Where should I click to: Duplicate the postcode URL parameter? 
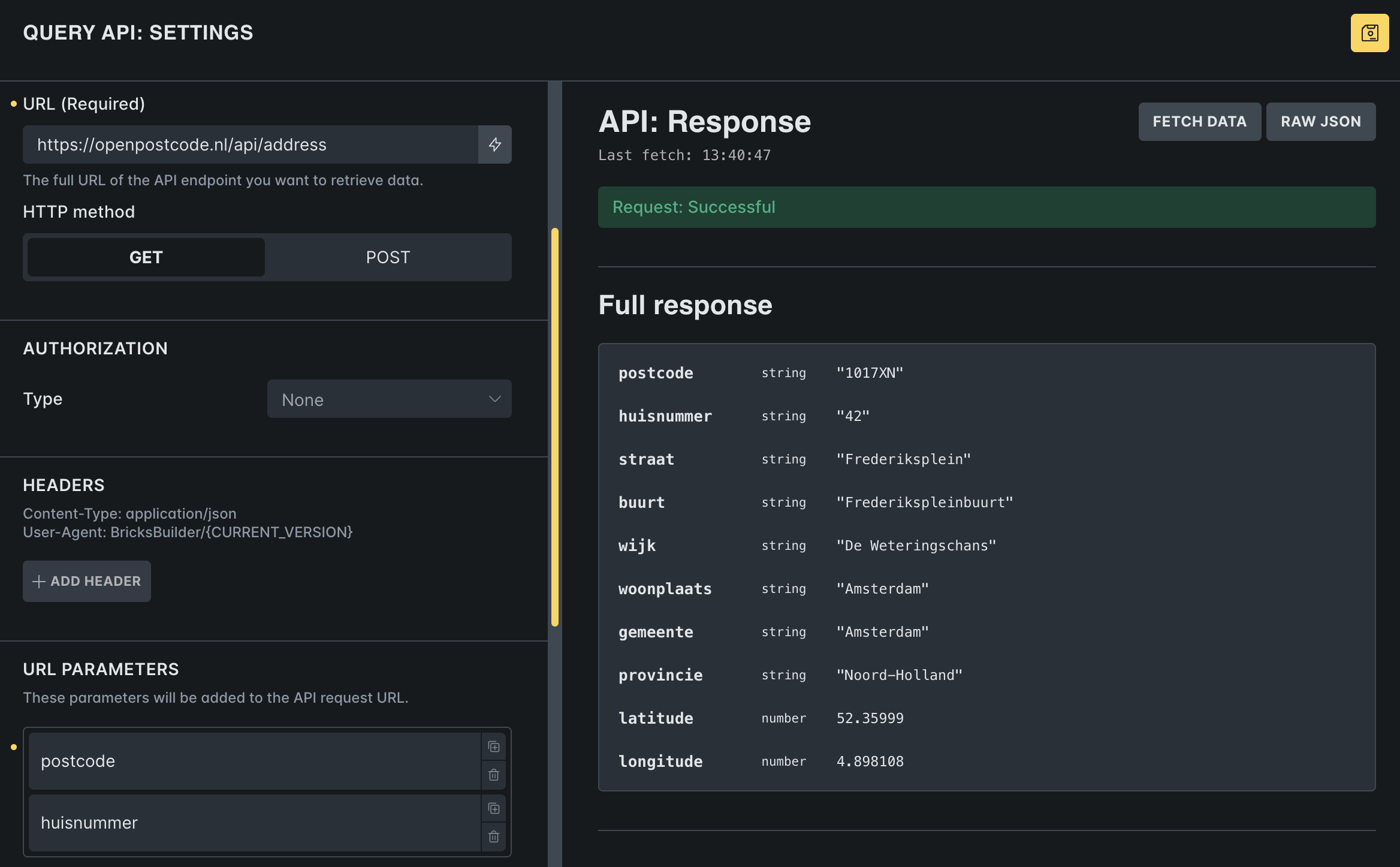(494, 746)
